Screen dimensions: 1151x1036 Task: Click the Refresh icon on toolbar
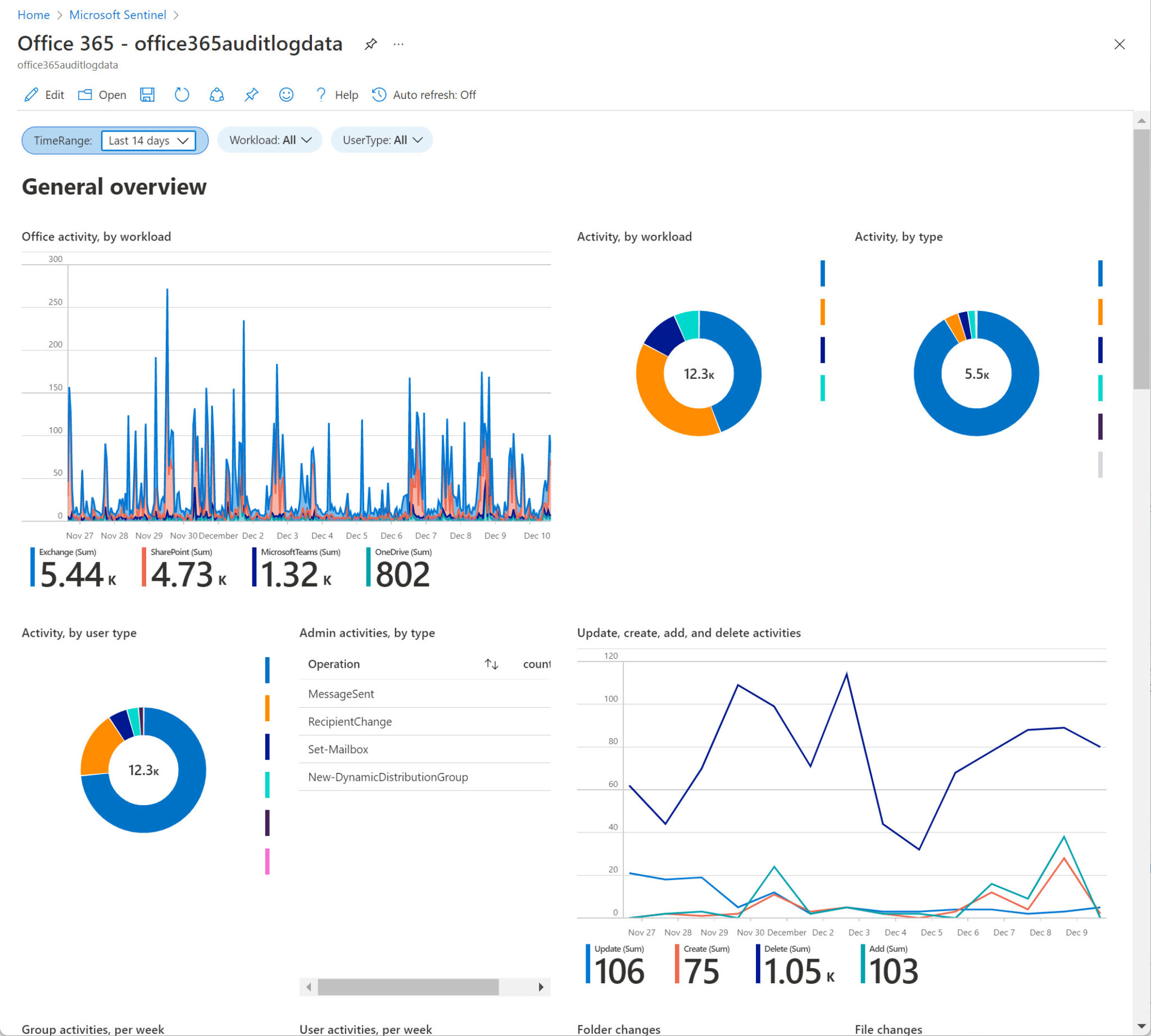tap(182, 95)
